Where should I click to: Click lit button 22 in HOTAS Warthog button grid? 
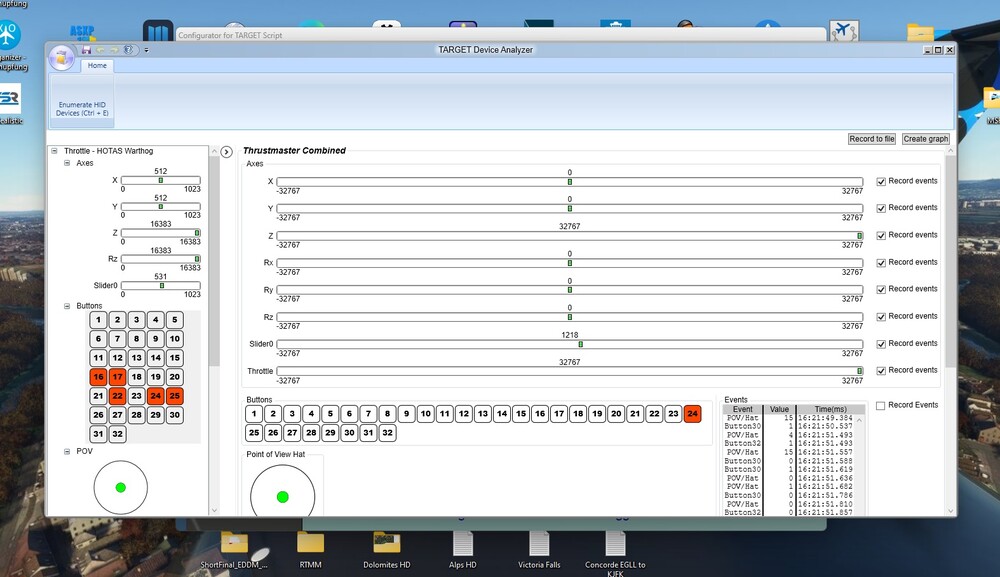coord(117,396)
